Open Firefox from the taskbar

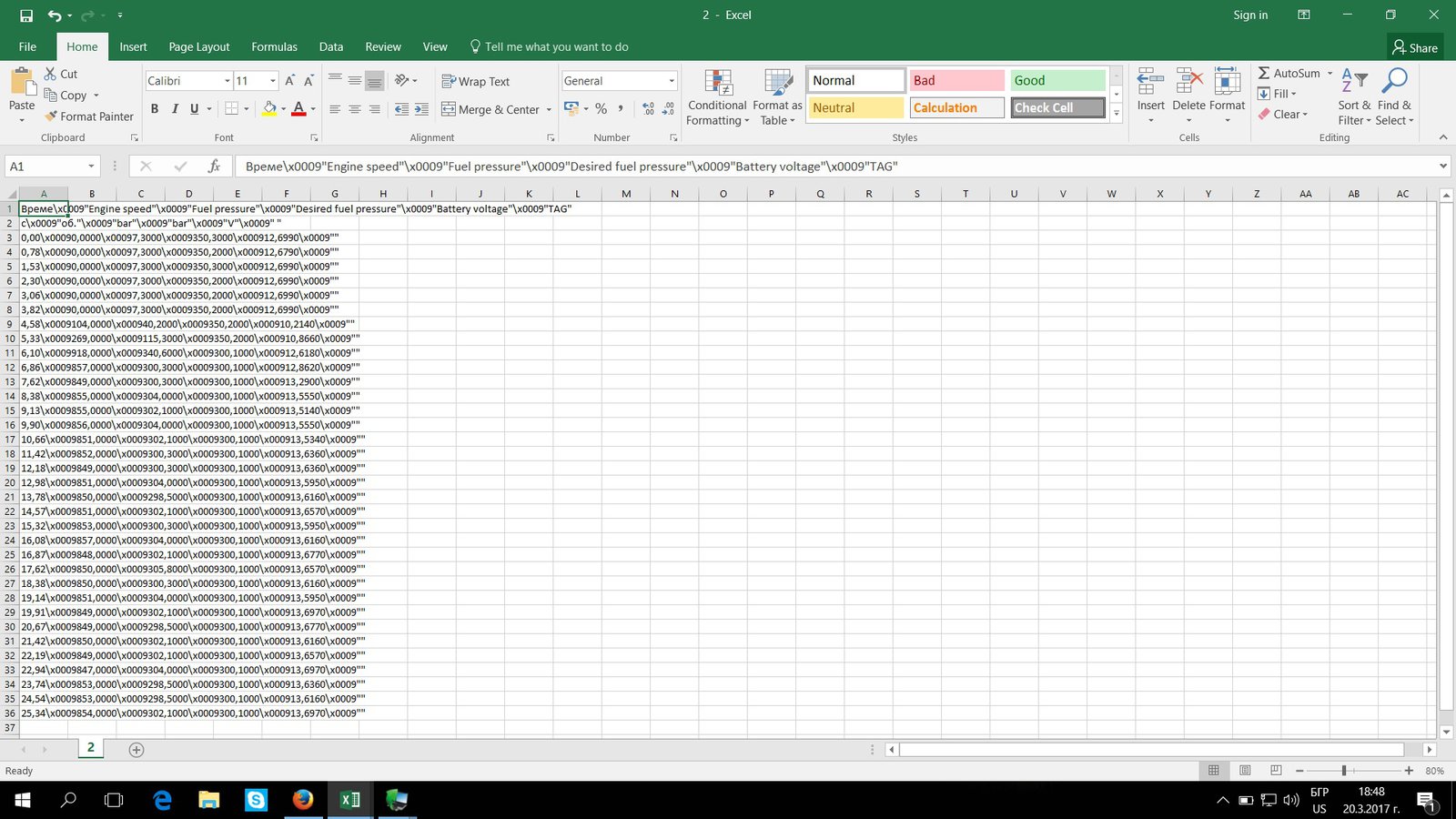pos(303,800)
